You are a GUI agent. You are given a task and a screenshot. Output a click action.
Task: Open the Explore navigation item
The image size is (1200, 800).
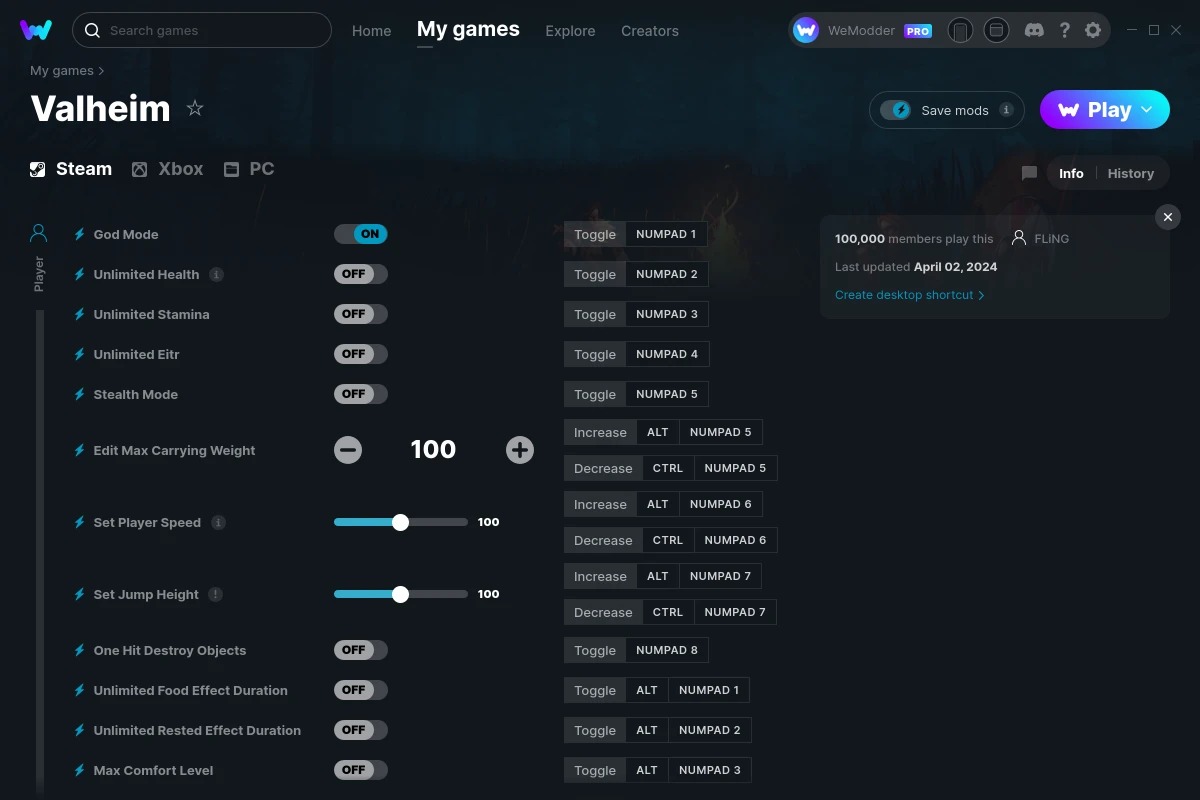click(x=570, y=31)
